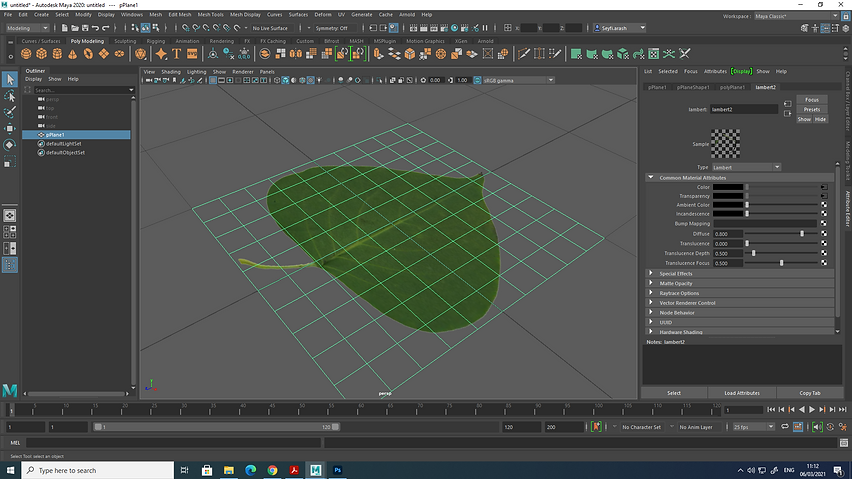This screenshot has height=479, width=852.
Task: Open the 25 fps frame rate dropdown
Action: click(x=753, y=427)
